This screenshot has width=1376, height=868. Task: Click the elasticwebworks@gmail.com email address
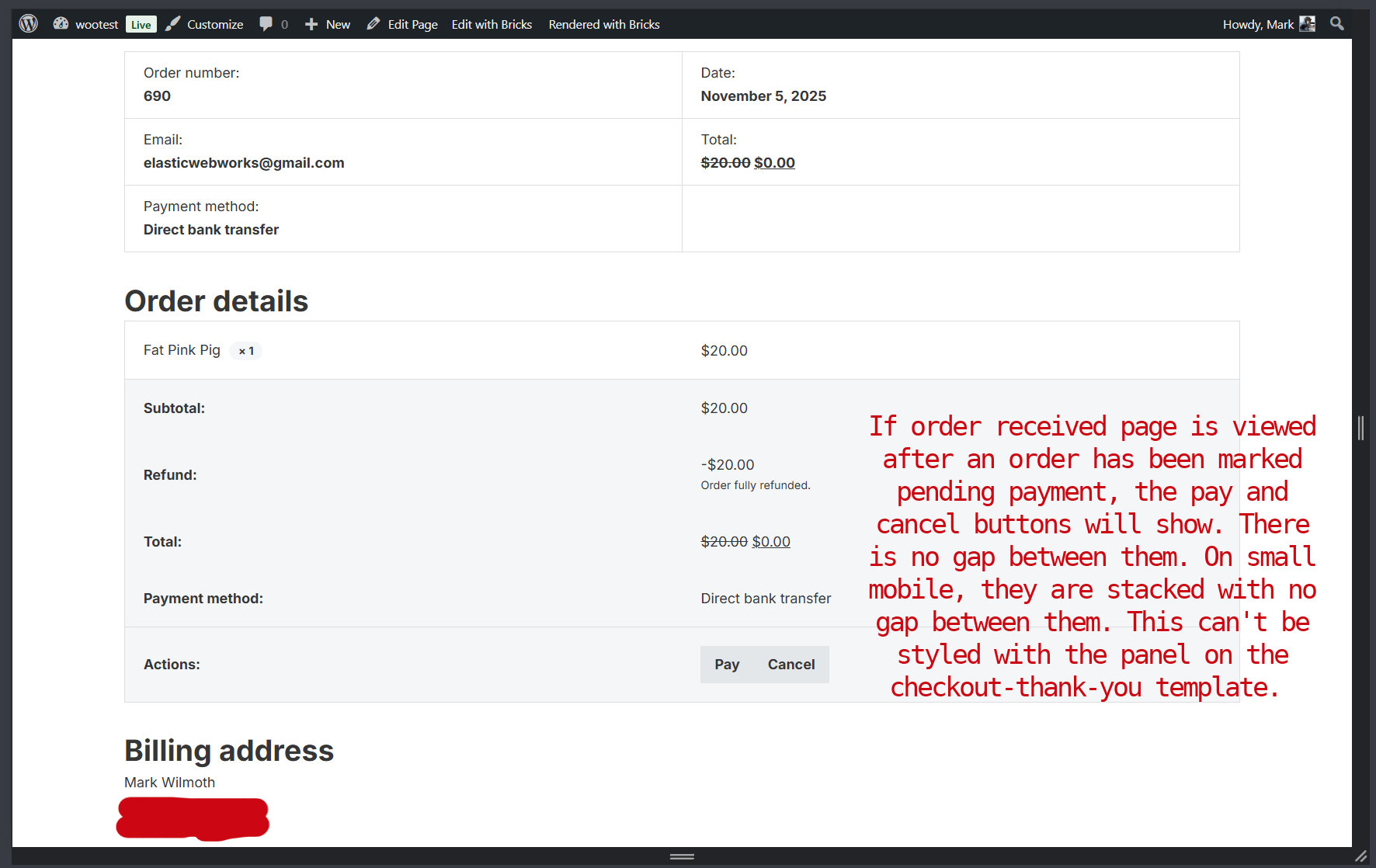pyautogui.click(x=244, y=163)
